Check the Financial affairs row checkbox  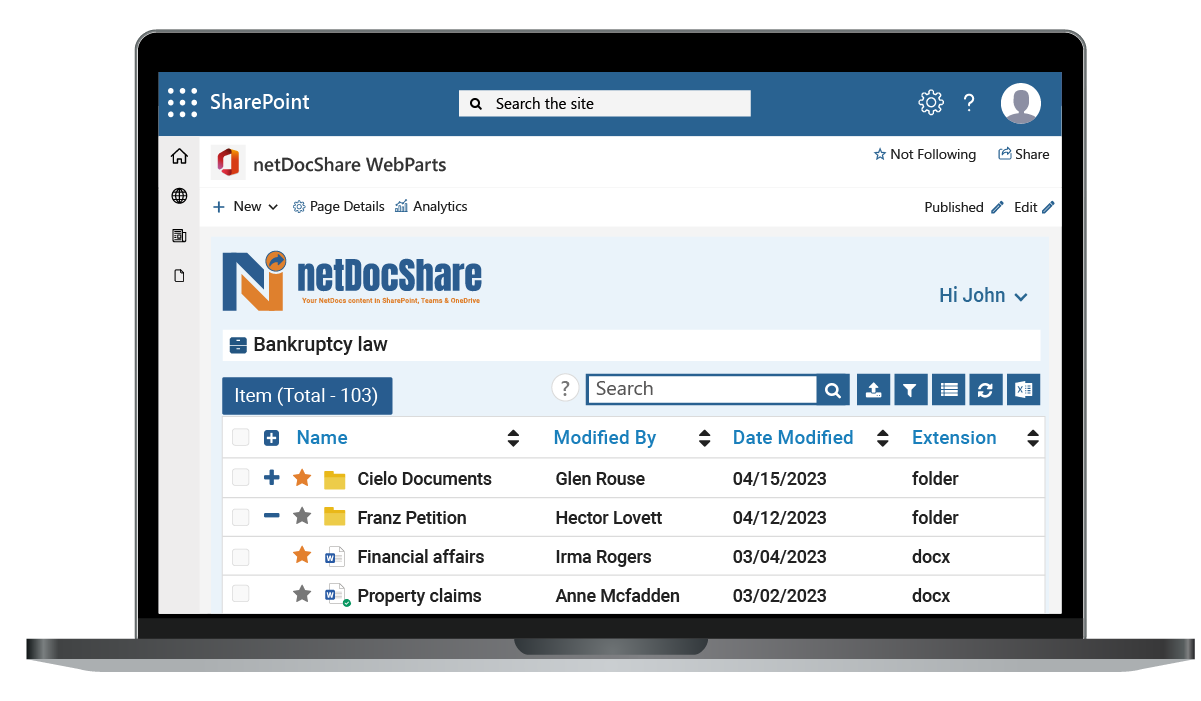[240, 556]
